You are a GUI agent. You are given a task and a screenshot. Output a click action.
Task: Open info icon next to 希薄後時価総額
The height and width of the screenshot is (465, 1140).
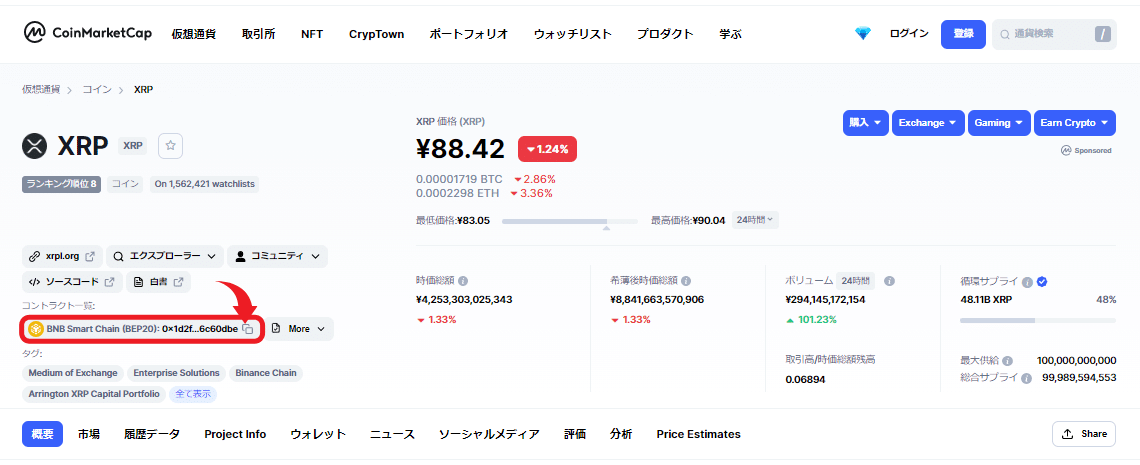point(686,280)
